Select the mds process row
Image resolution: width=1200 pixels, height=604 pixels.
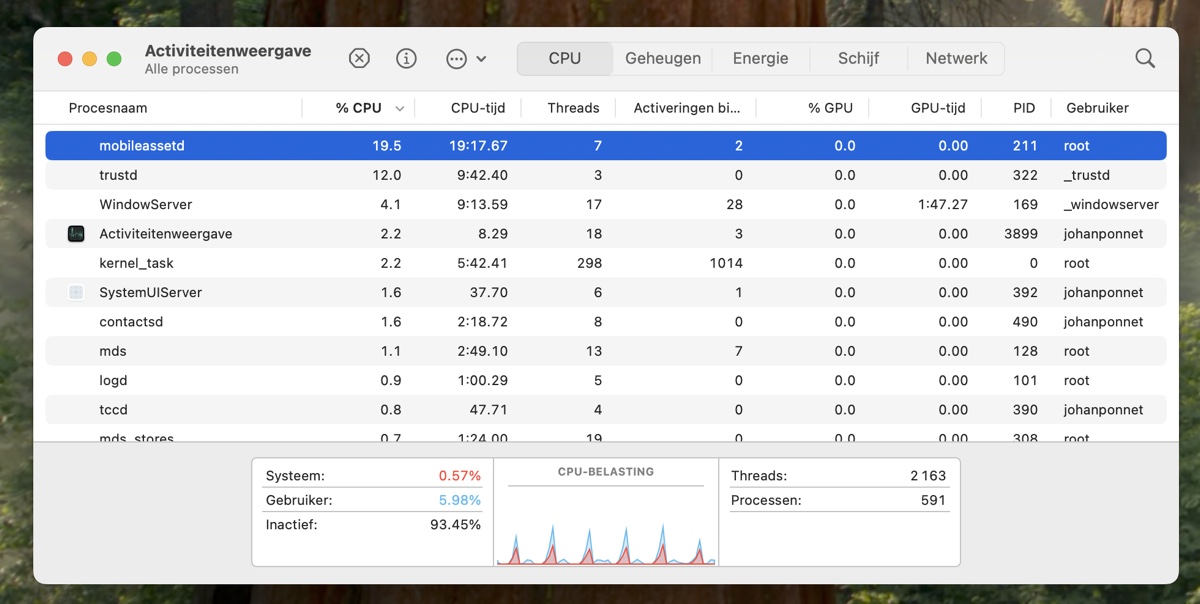(606, 351)
